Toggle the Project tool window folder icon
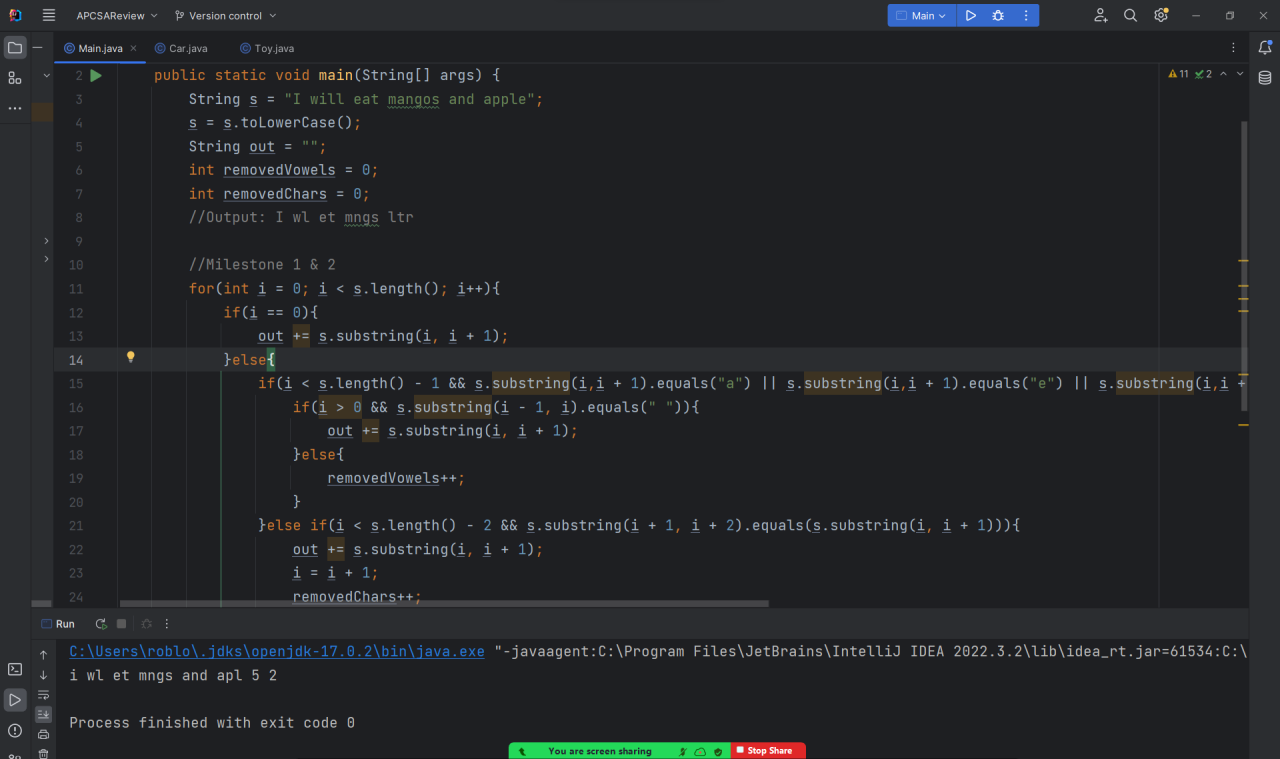Viewport: 1280px width, 759px height. click(15, 47)
